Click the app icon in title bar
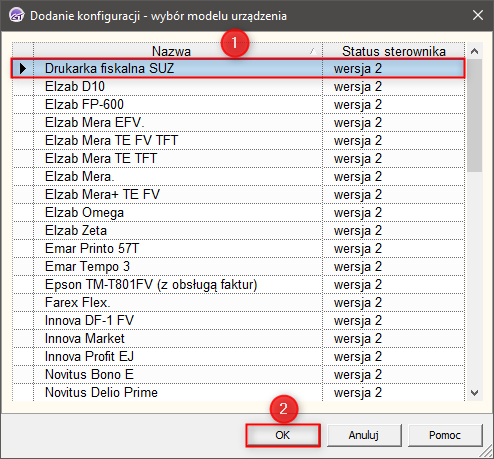494x459 pixels. click(17, 15)
